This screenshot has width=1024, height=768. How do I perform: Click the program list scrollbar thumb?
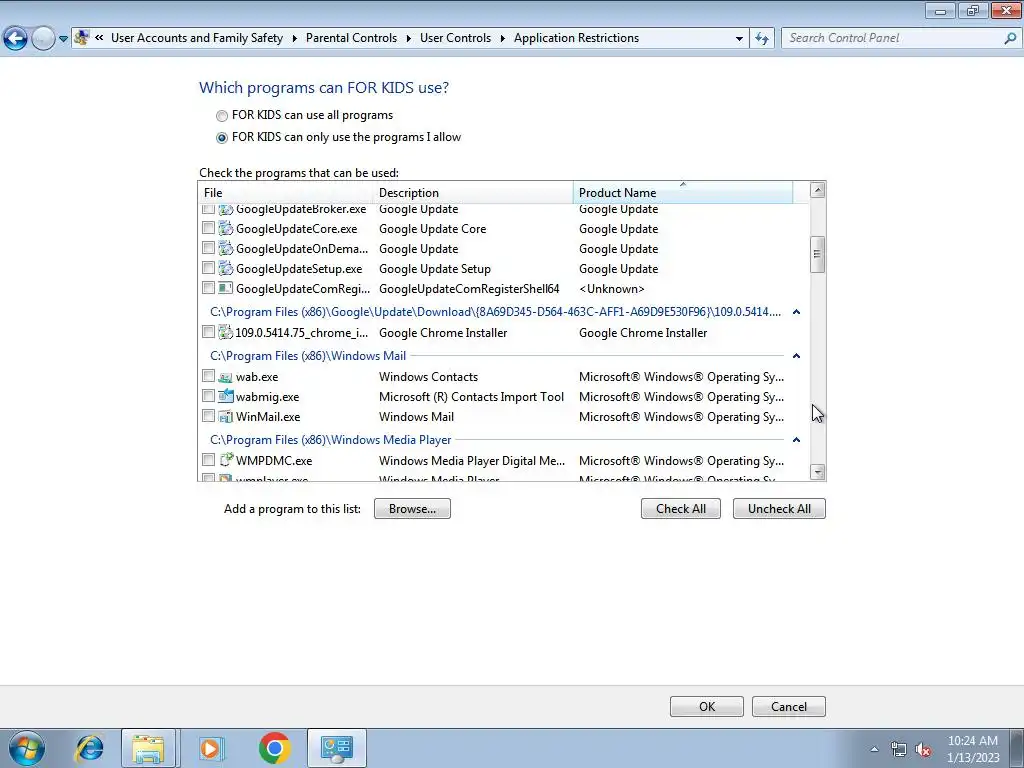pos(817,254)
